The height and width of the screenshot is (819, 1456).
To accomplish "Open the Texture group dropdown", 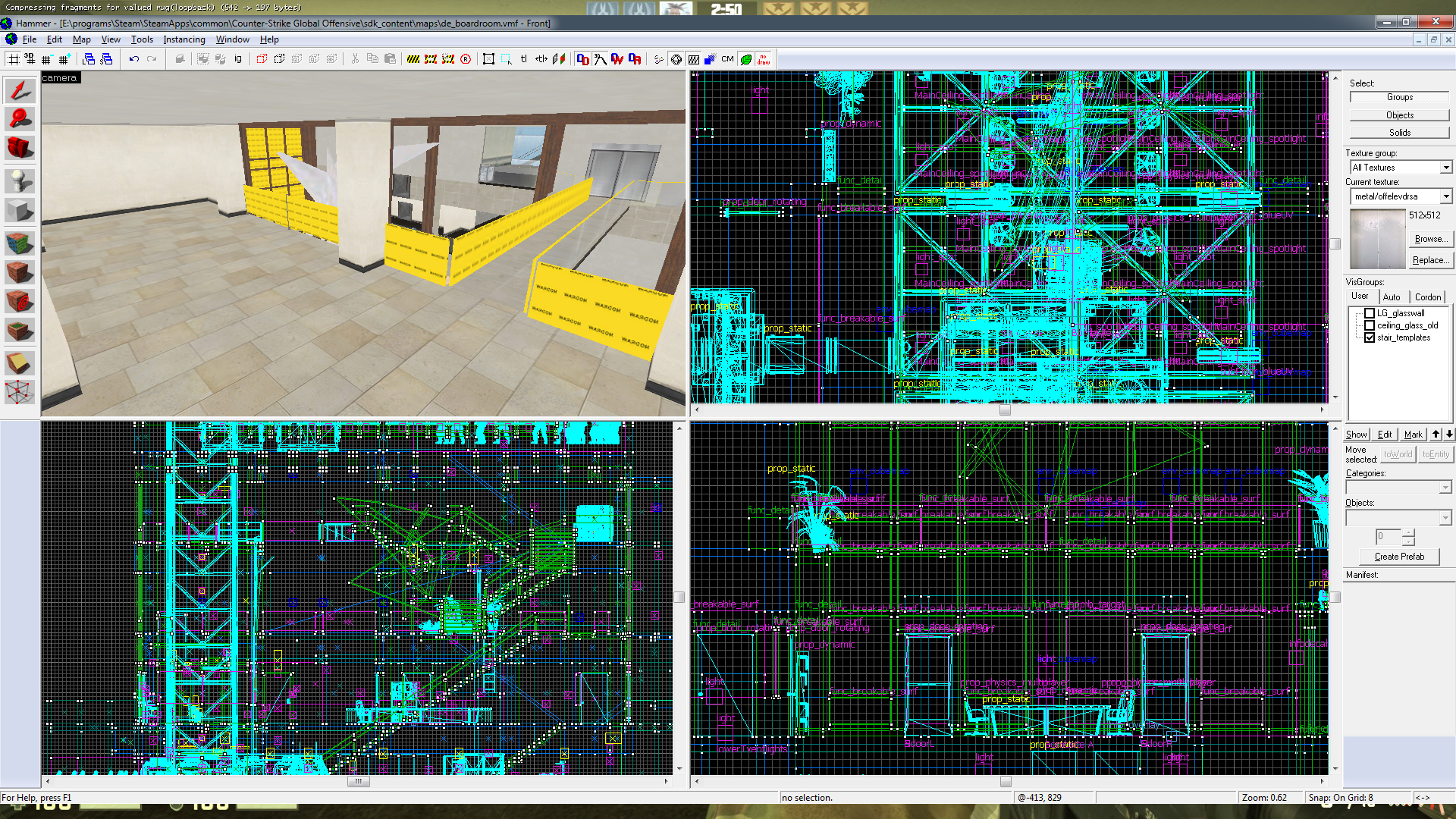I will [1446, 168].
